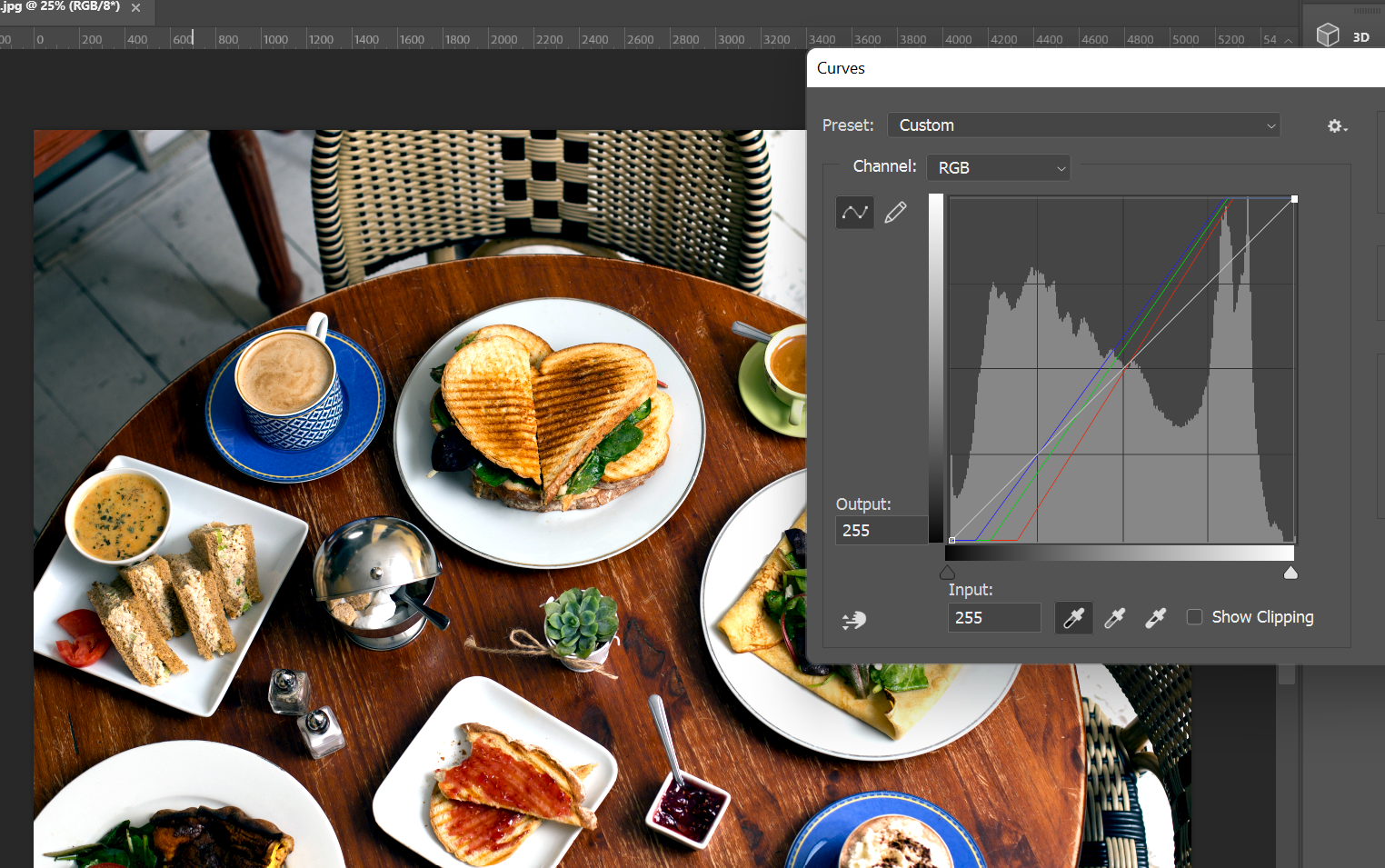Screen dimensions: 1385x868
Task: Select the edit points curve tool
Action: (854, 212)
